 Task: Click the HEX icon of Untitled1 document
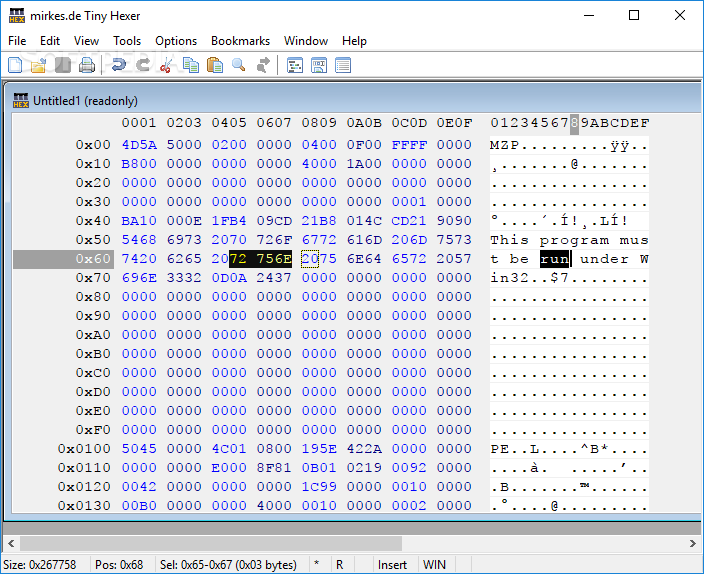point(21,101)
